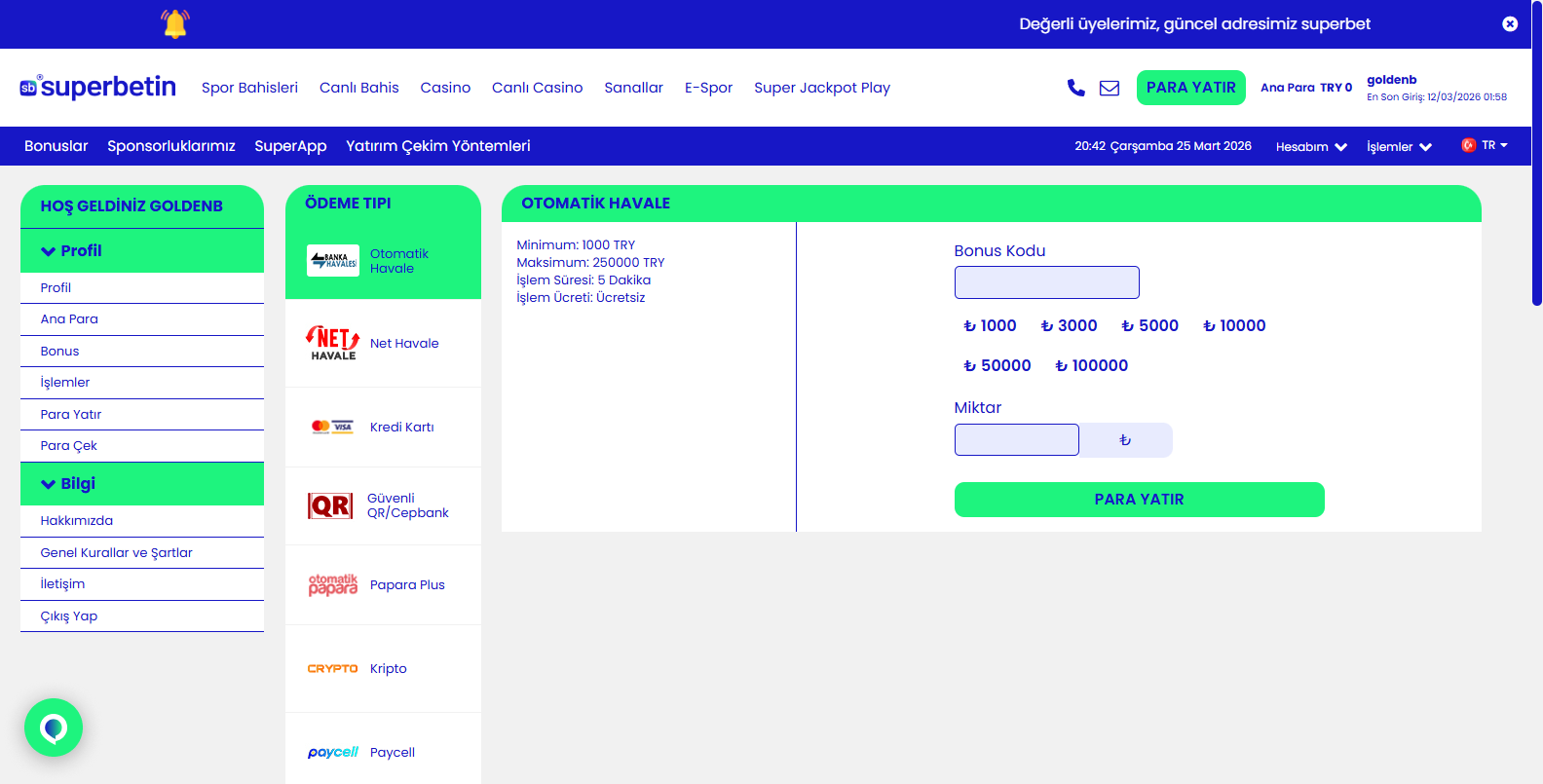Open Canlı Bahis menu
The image size is (1543, 784).
point(359,88)
